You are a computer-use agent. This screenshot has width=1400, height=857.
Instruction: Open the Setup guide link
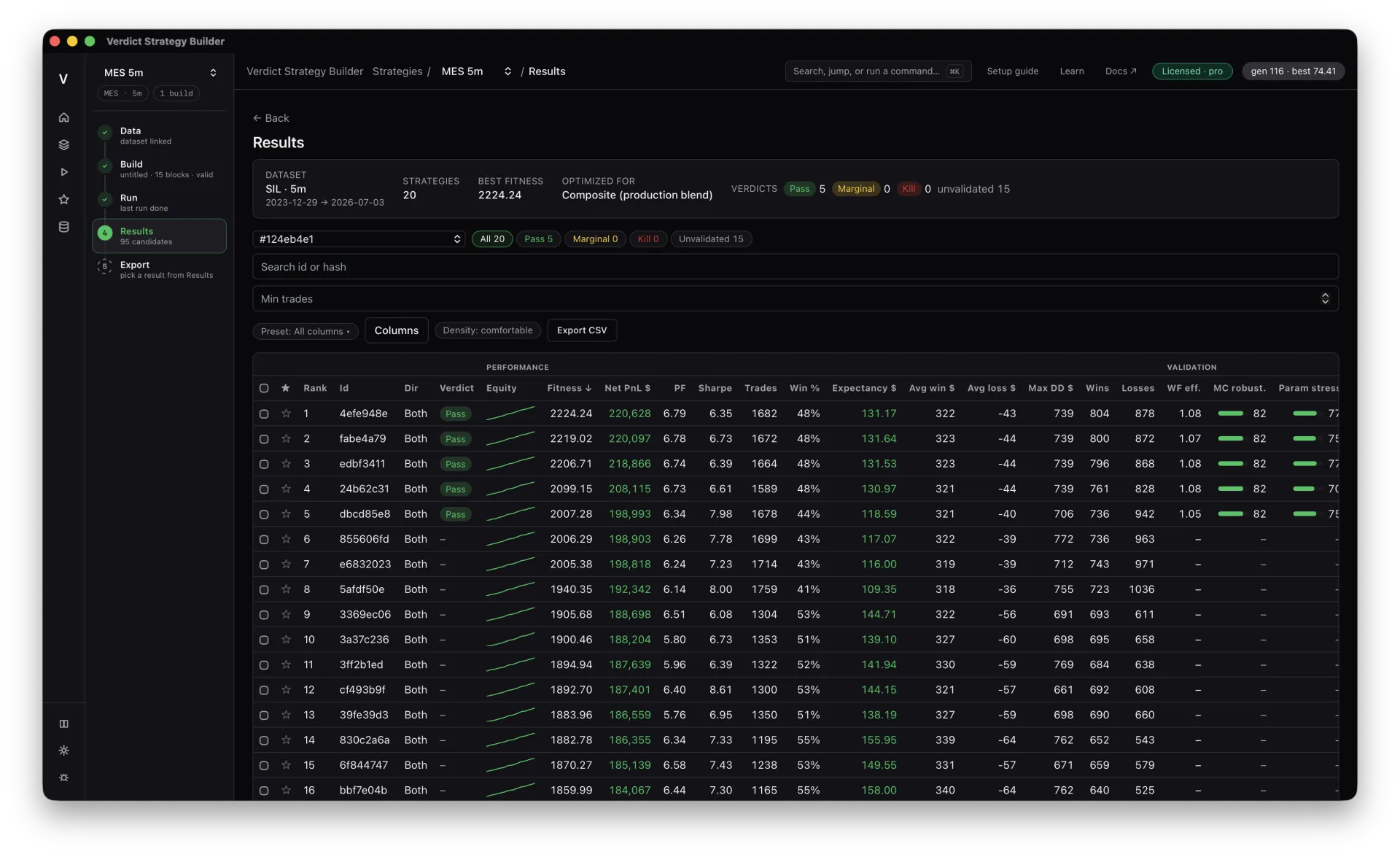point(1012,71)
